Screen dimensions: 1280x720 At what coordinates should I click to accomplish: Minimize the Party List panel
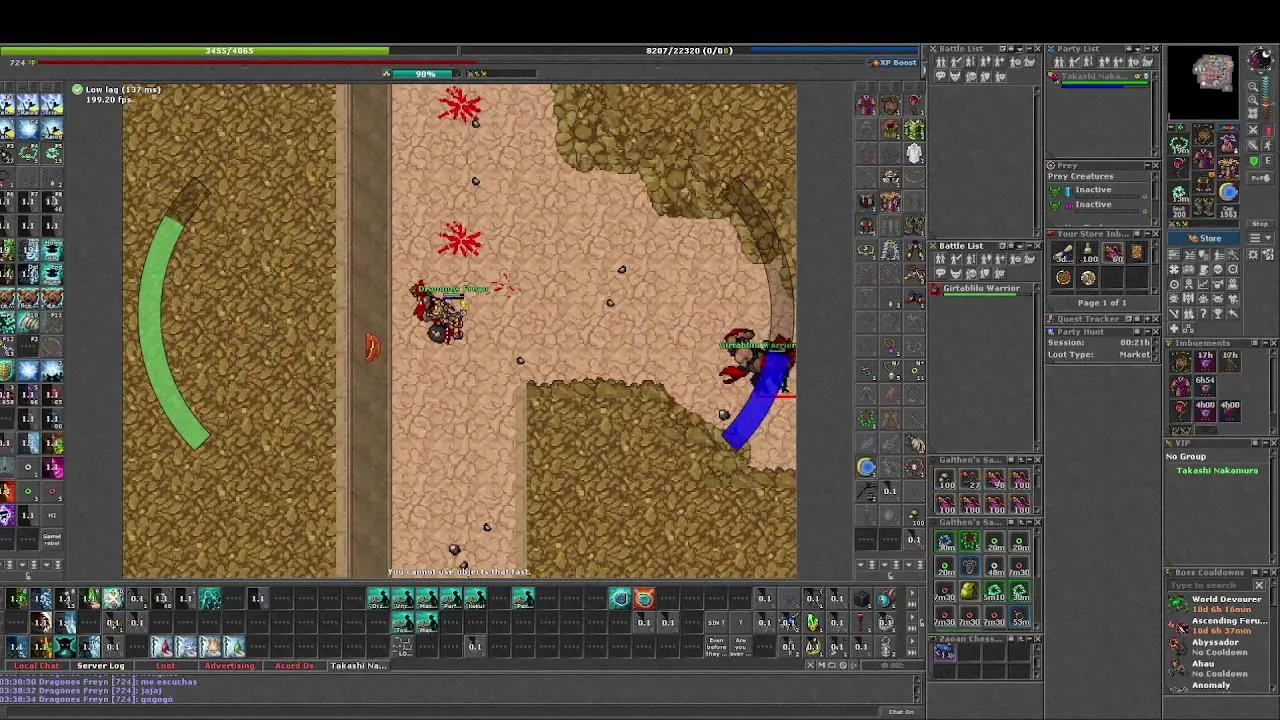point(1145,49)
